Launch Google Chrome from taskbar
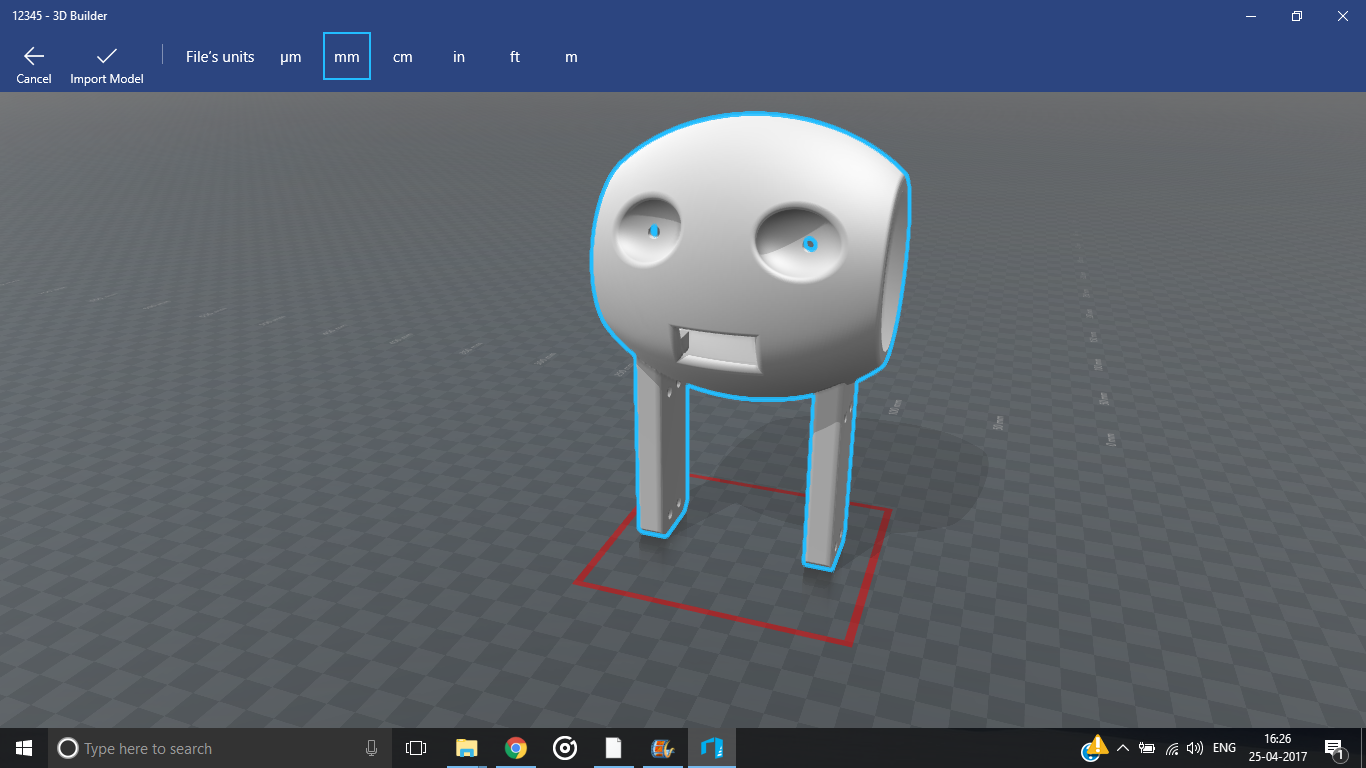This screenshot has width=1366, height=768. pyautogui.click(x=515, y=748)
